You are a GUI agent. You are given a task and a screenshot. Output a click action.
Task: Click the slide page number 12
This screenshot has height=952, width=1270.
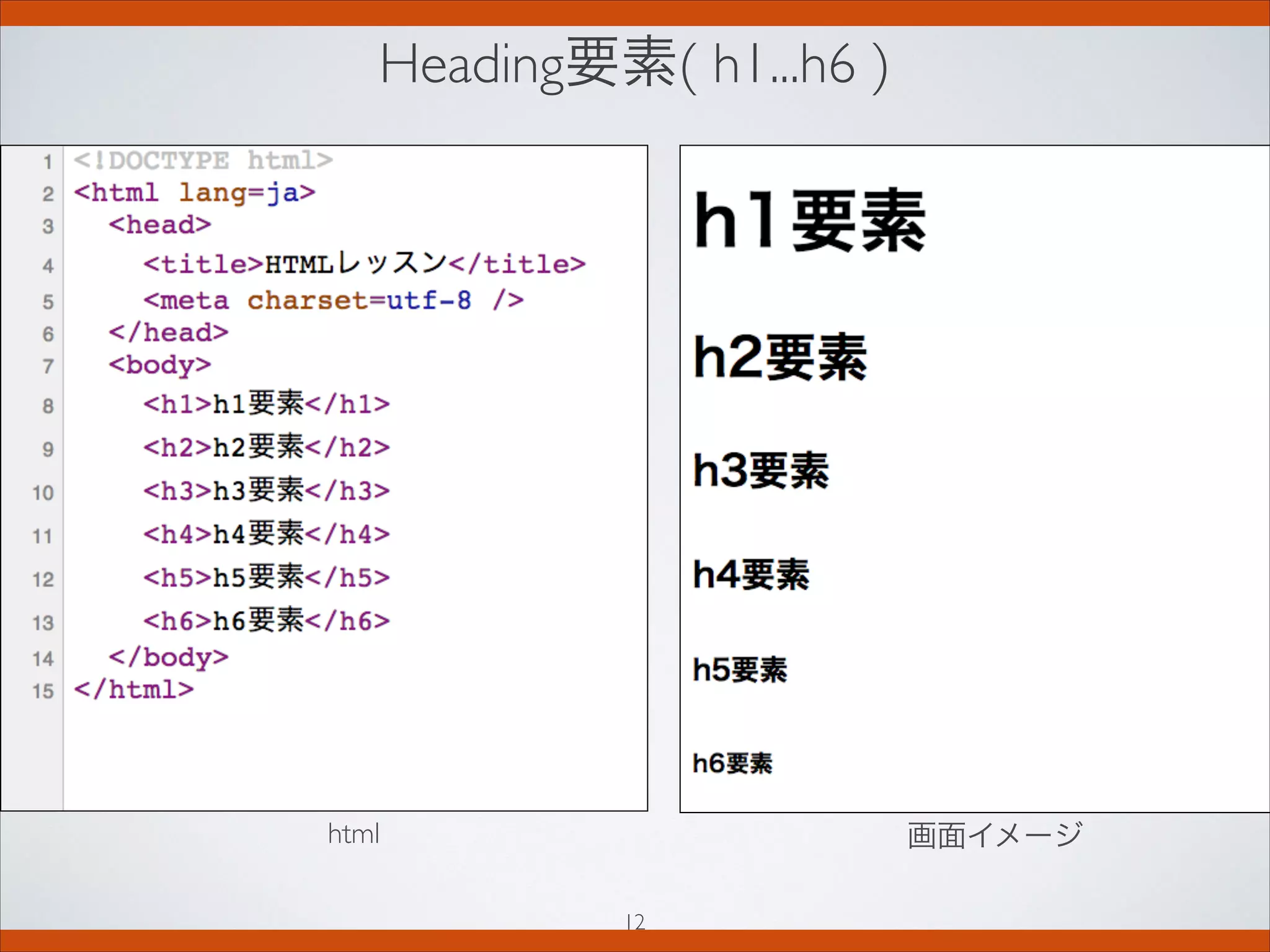(636, 921)
